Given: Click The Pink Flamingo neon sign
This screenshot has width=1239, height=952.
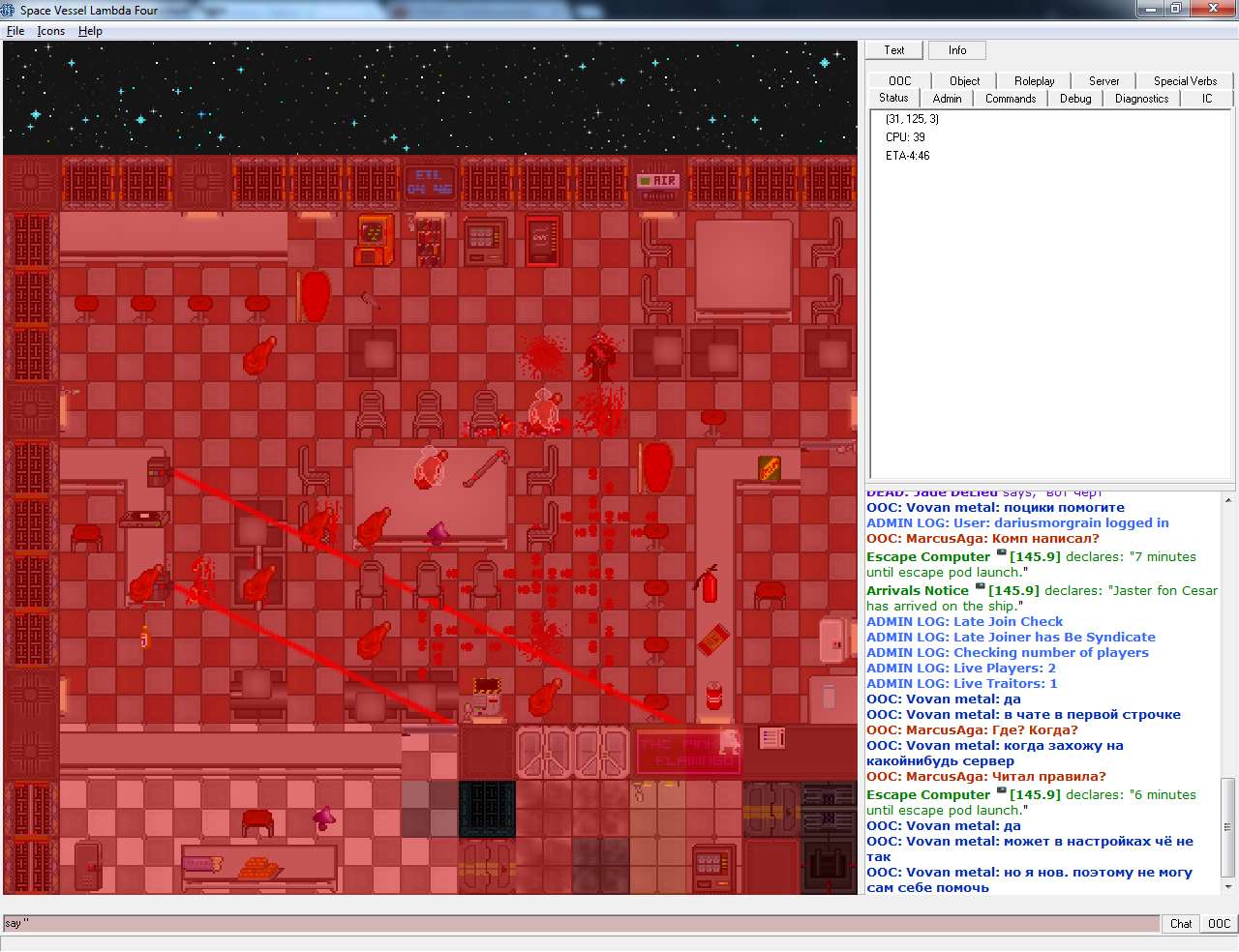Looking at the screenshot, I should (688, 752).
